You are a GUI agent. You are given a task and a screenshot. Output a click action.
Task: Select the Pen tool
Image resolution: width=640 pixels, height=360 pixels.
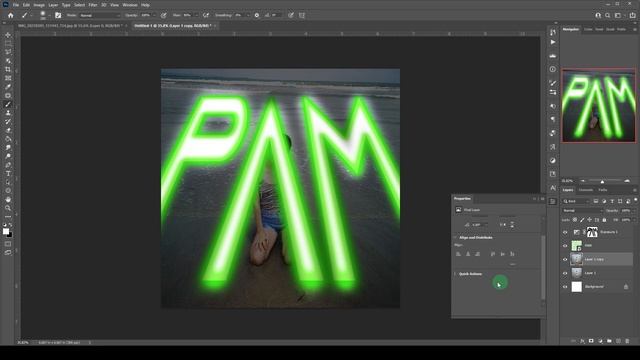click(x=8, y=165)
